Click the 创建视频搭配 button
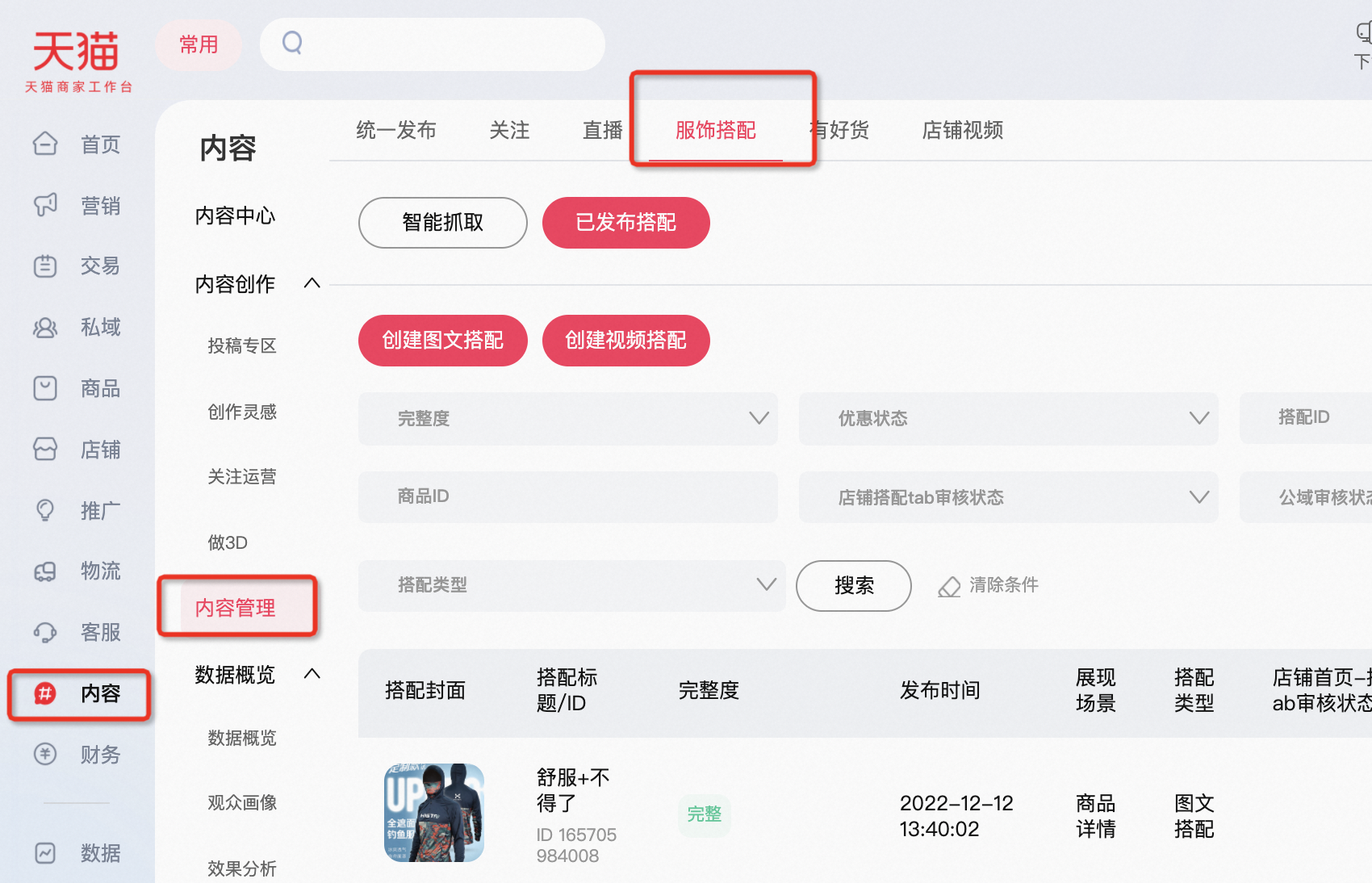The height and width of the screenshot is (883, 1372). point(626,341)
